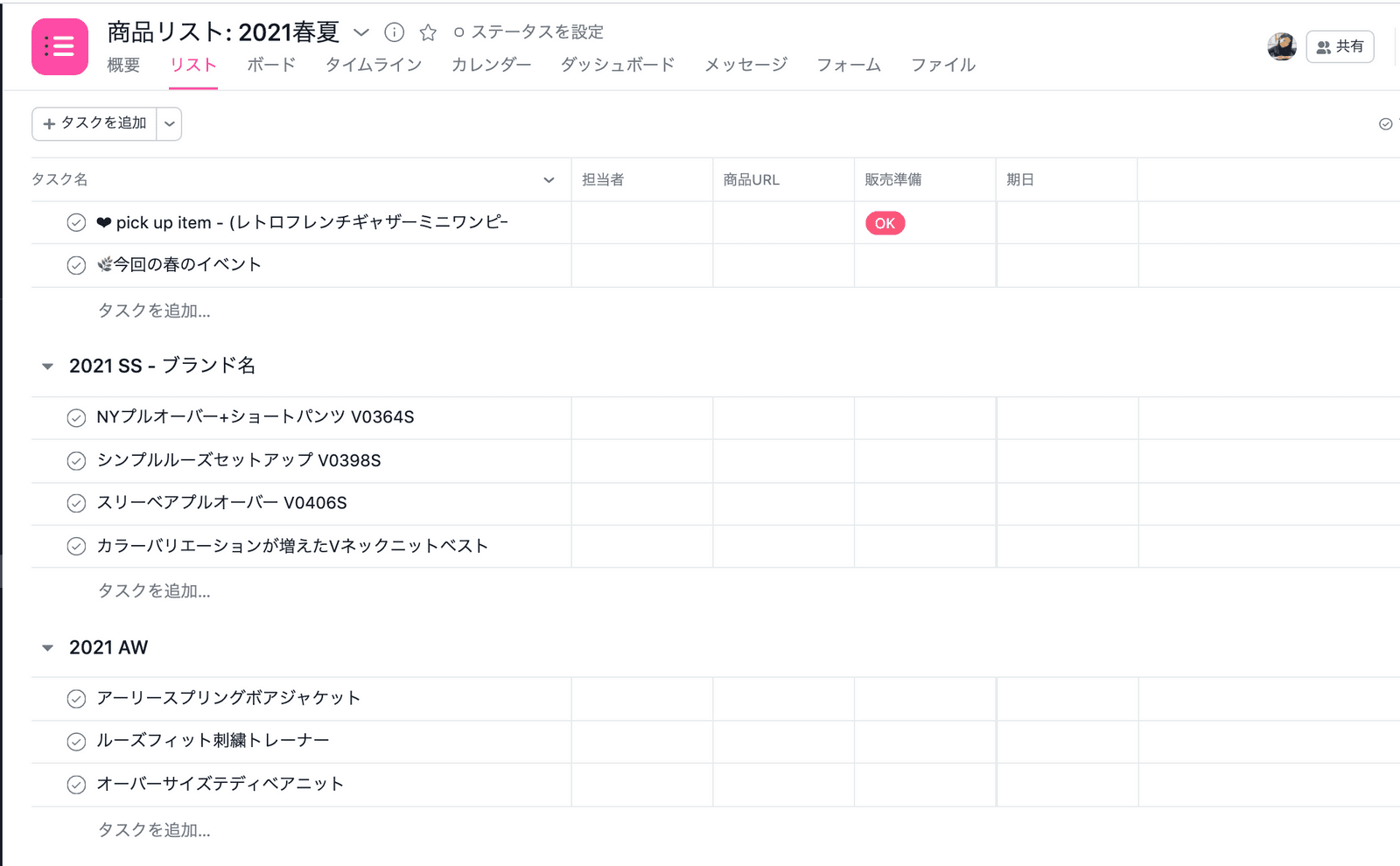1400x866 pixels.
Task: Open the project title dropdown chevron
Action: click(361, 32)
